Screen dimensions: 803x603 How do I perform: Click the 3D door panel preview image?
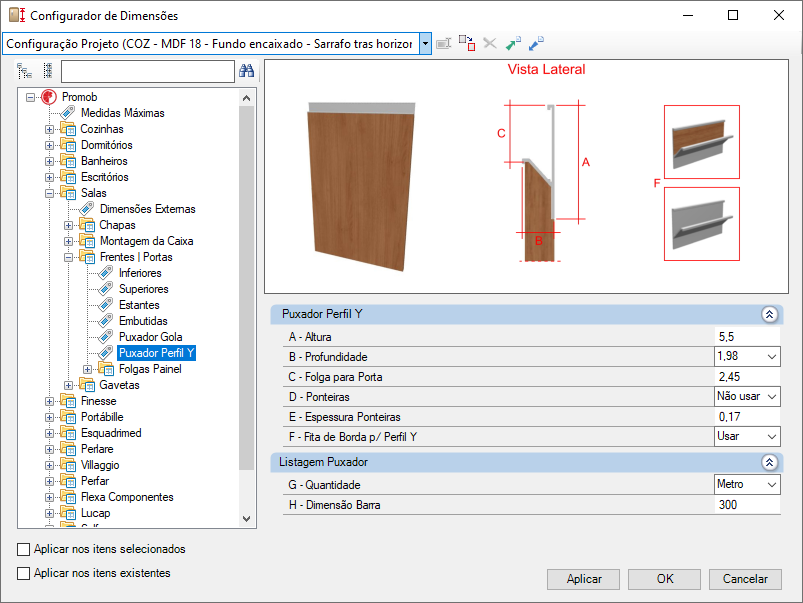pyautogui.click(x=361, y=186)
